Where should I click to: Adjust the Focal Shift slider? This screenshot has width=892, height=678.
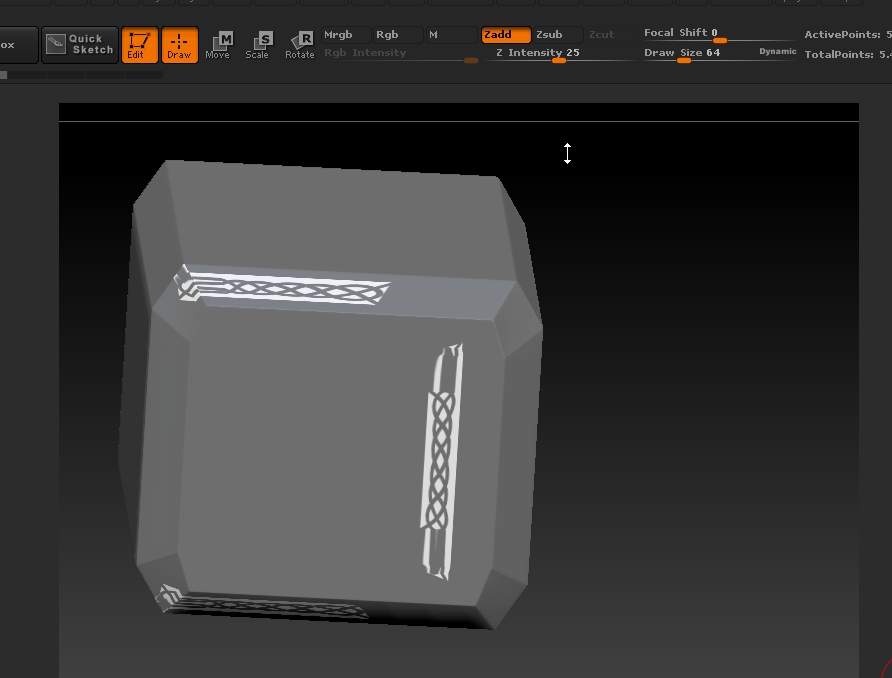click(720, 35)
